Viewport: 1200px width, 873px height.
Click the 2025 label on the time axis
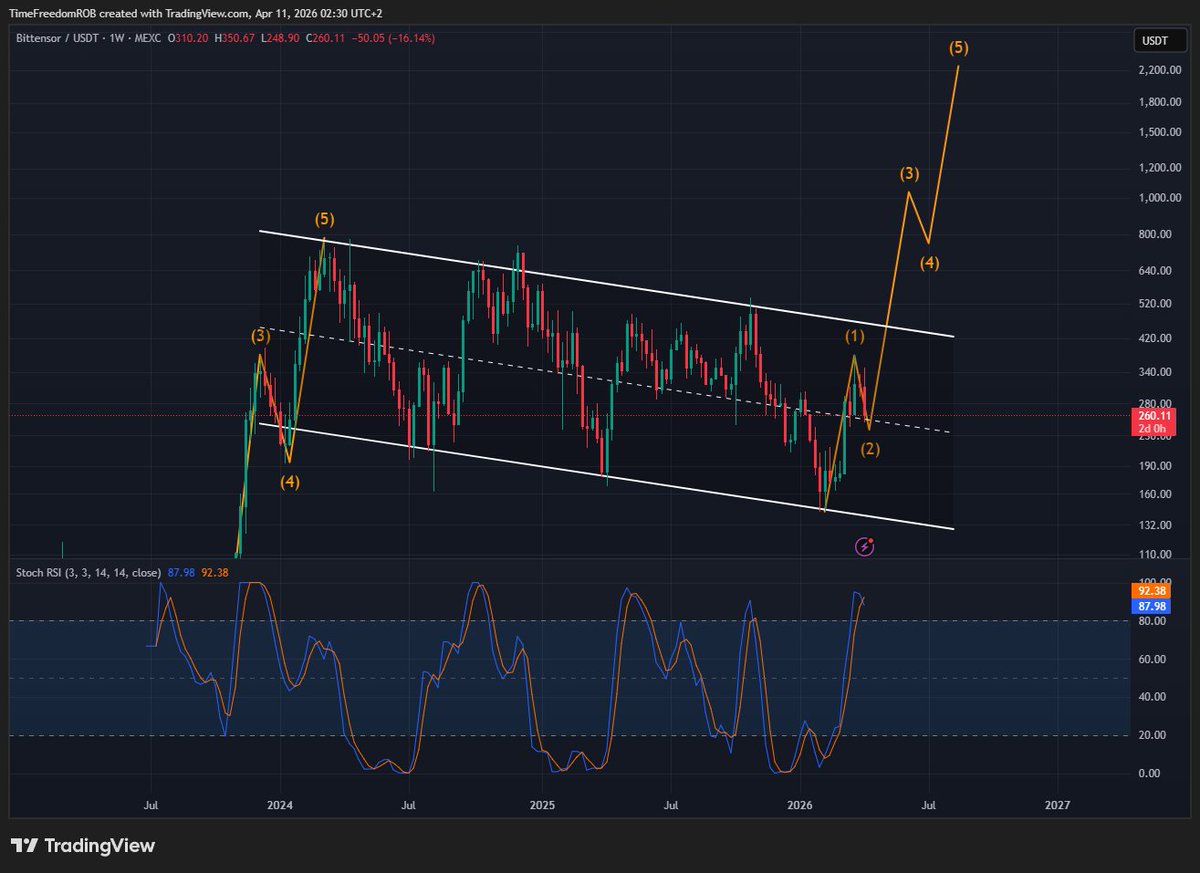click(541, 804)
